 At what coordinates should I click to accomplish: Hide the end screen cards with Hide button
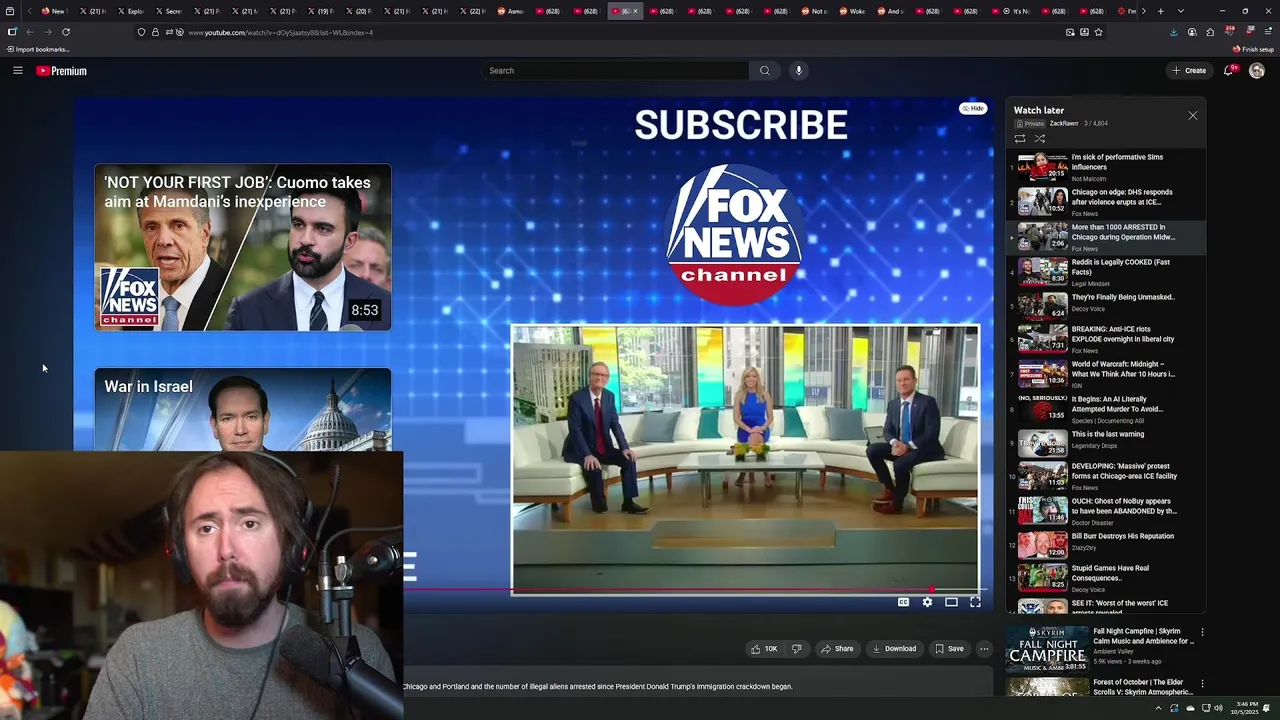tap(973, 108)
